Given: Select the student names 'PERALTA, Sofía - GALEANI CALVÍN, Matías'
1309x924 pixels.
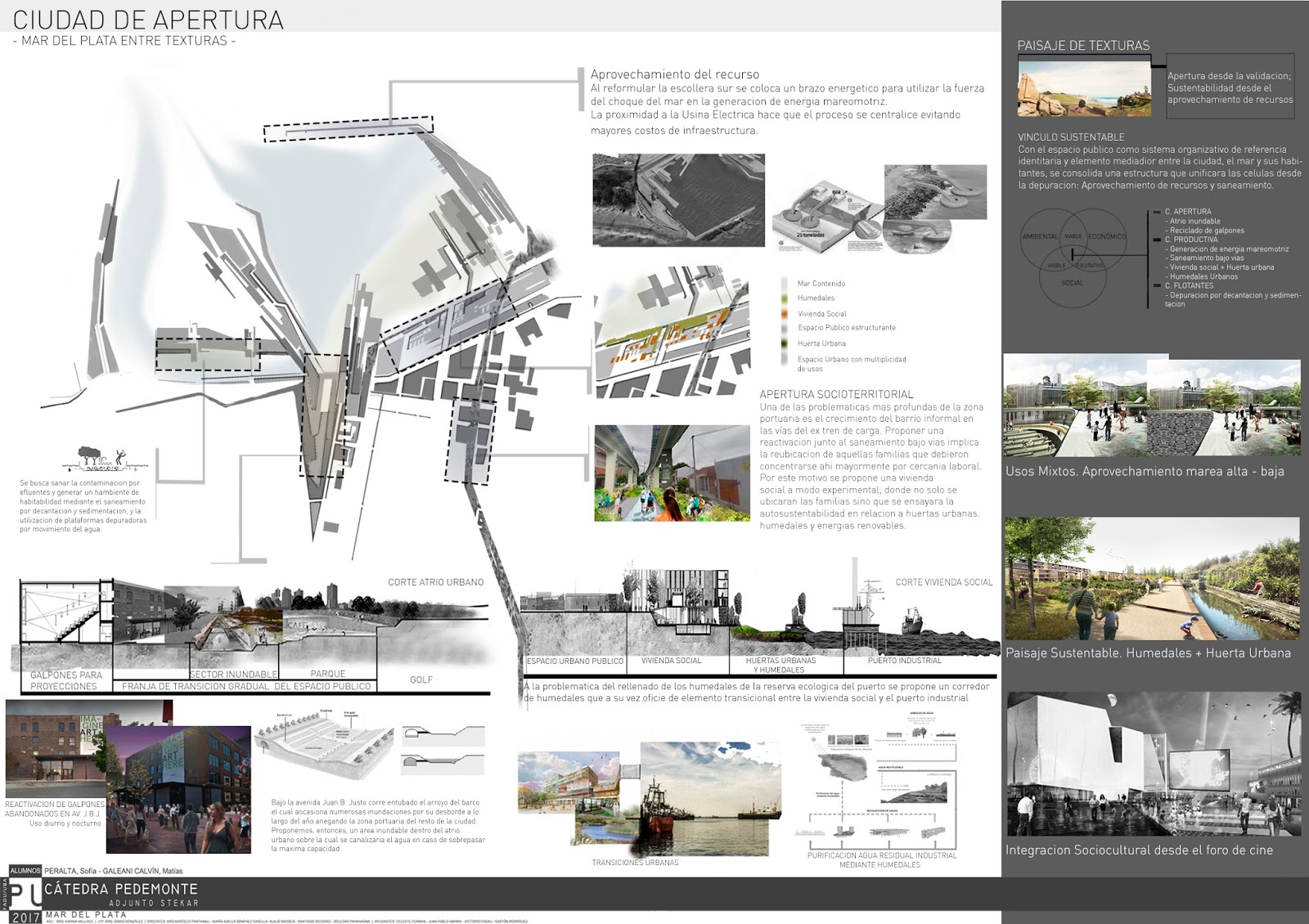Looking at the screenshot, I should (114, 871).
